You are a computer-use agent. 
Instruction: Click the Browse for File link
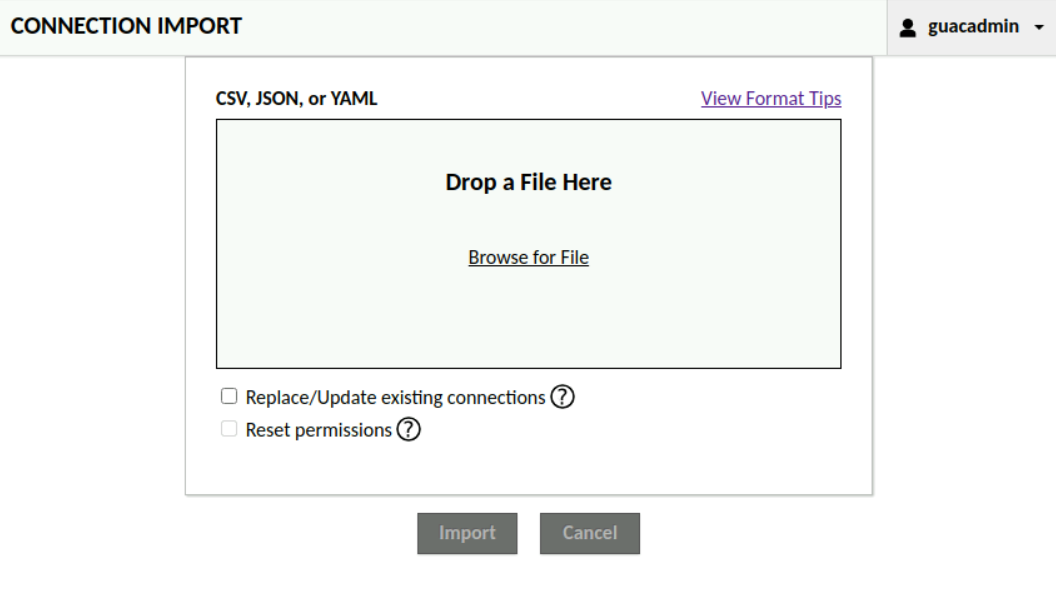(528, 257)
